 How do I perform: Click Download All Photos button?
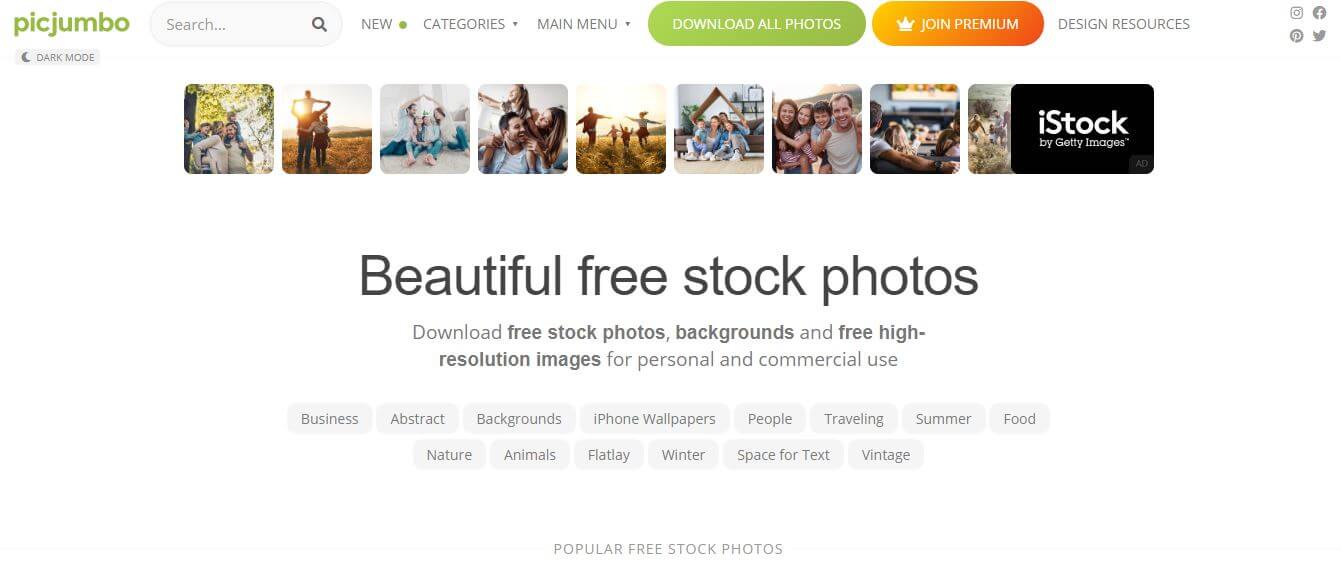[x=756, y=24]
